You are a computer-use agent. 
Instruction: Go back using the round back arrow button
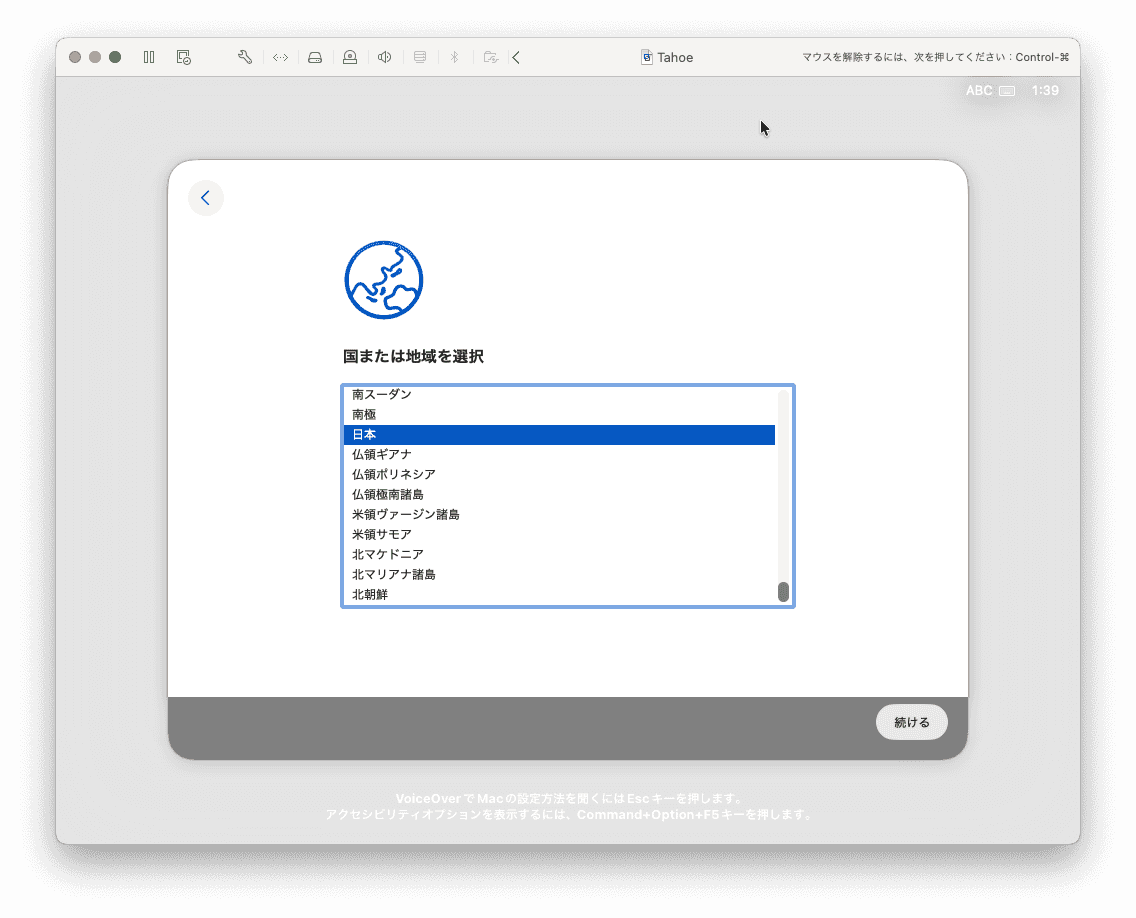coord(206,198)
